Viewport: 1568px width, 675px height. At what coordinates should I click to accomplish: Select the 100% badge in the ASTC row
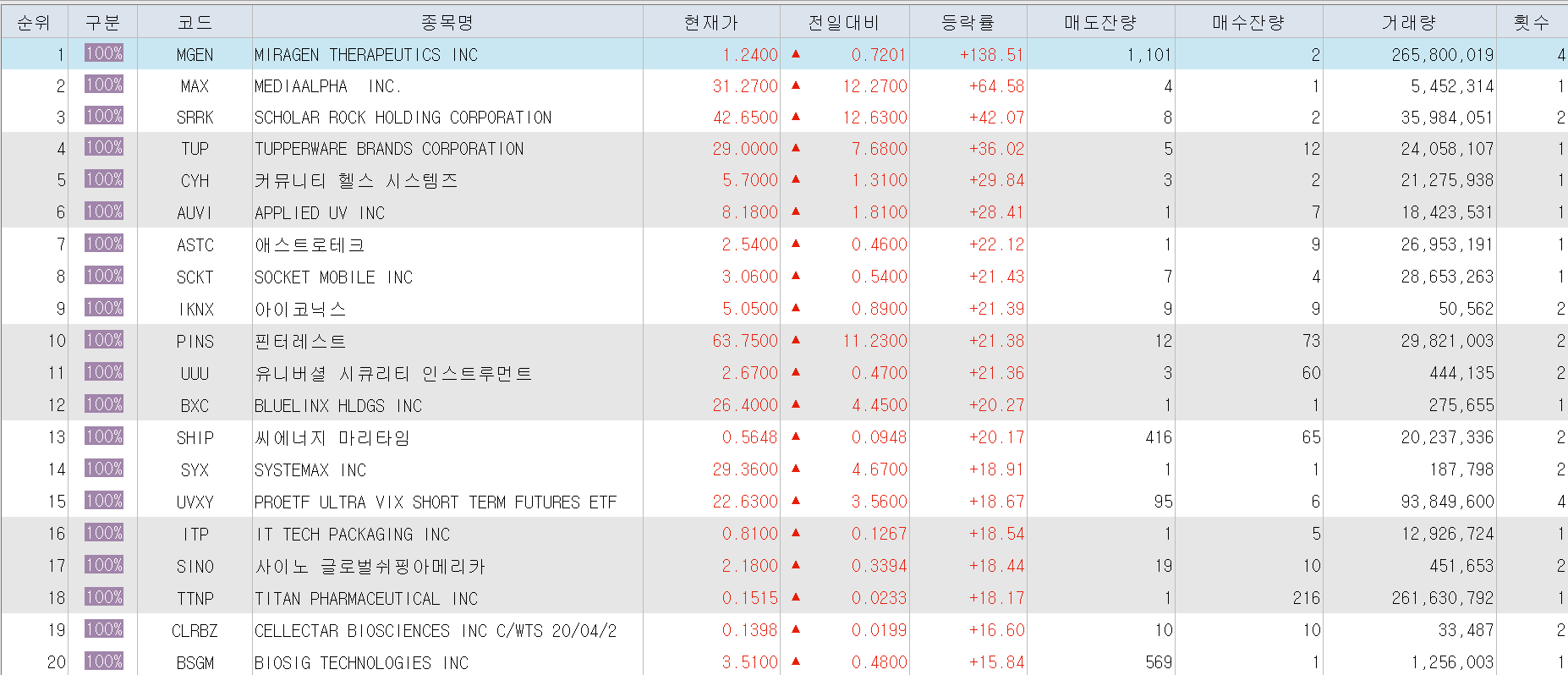104,244
